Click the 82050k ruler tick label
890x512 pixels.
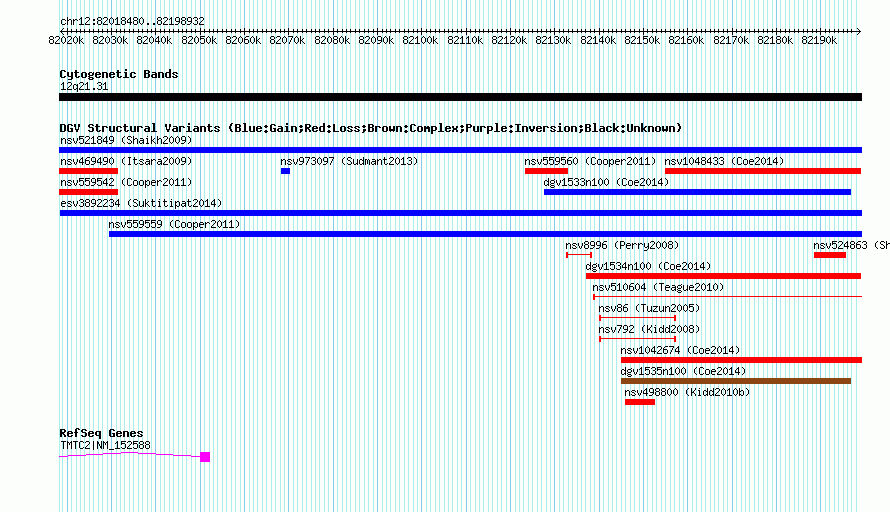coord(199,40)
